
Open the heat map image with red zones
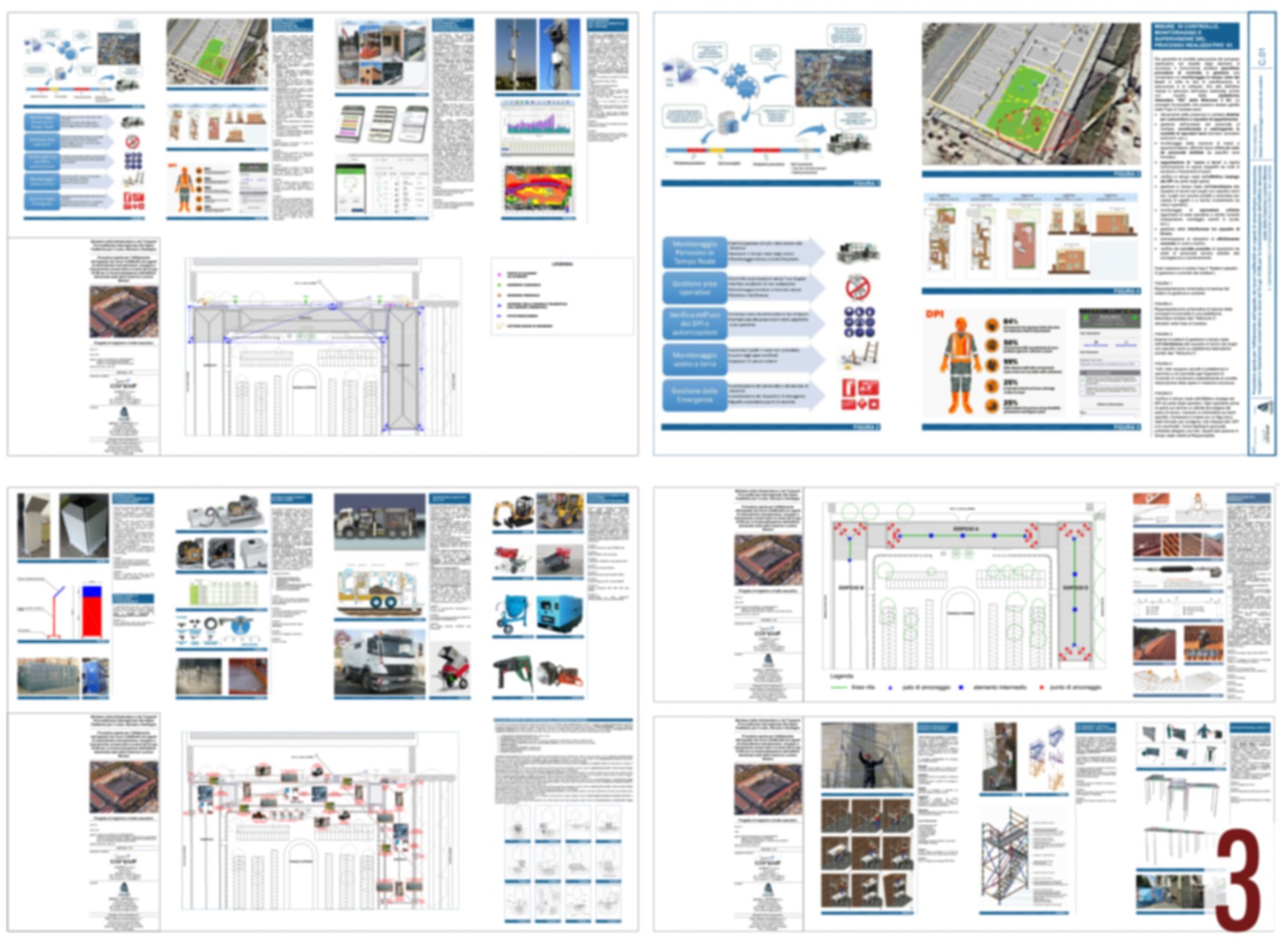538,189
